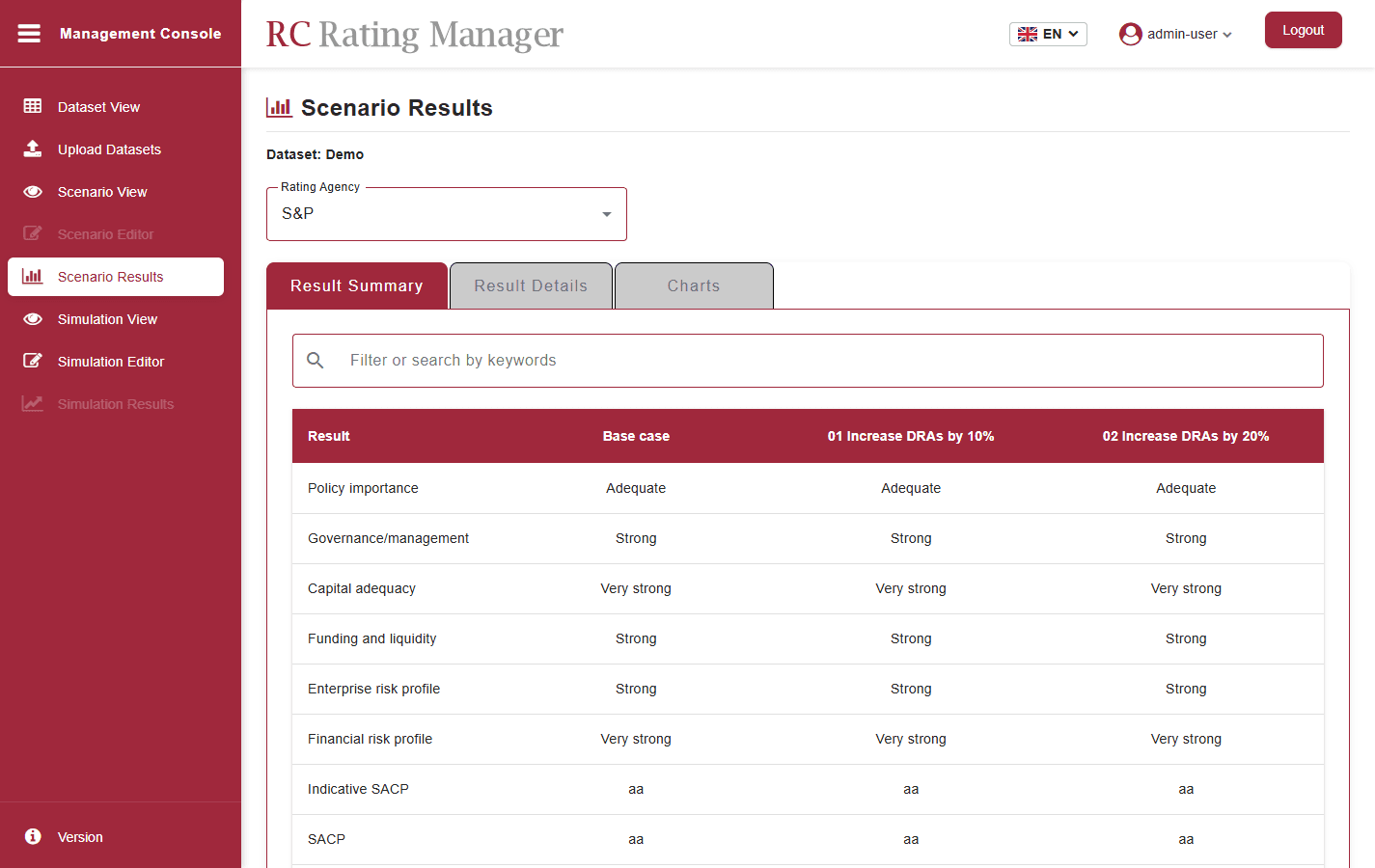Click the Dataset: Demo label

[315, 154]
